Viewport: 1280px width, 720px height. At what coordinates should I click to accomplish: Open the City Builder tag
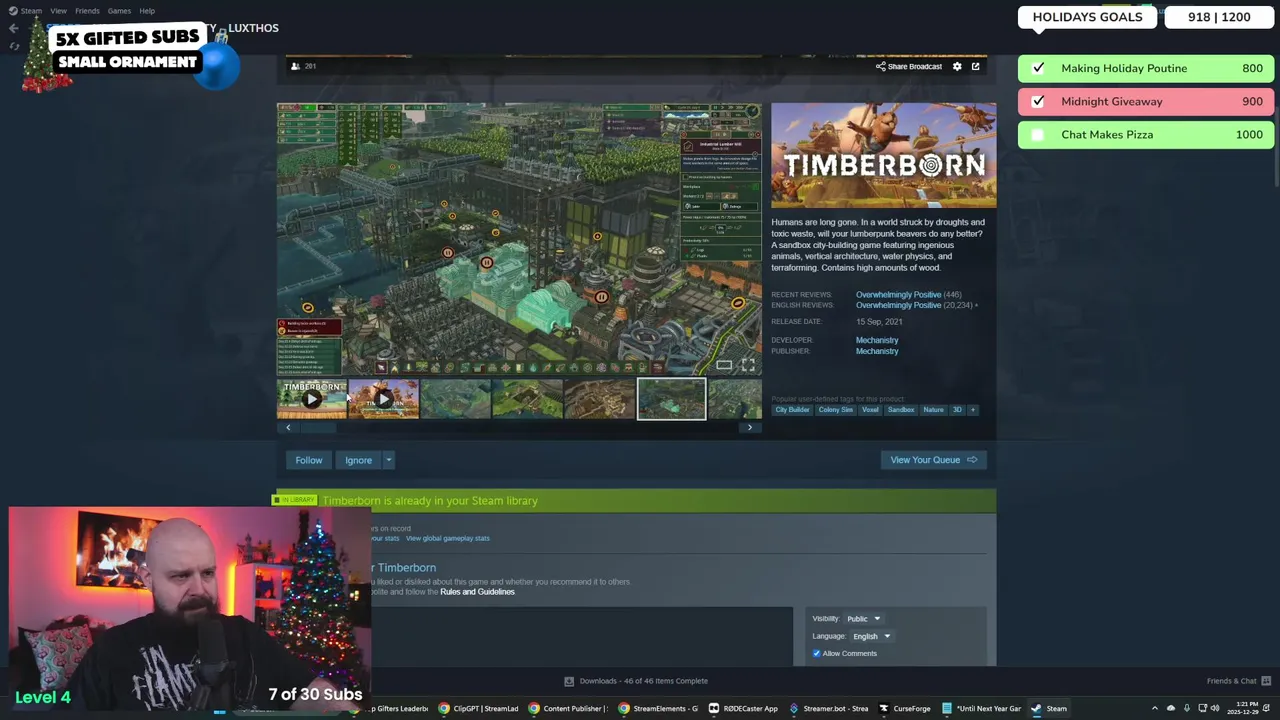[x=792, y=409]
